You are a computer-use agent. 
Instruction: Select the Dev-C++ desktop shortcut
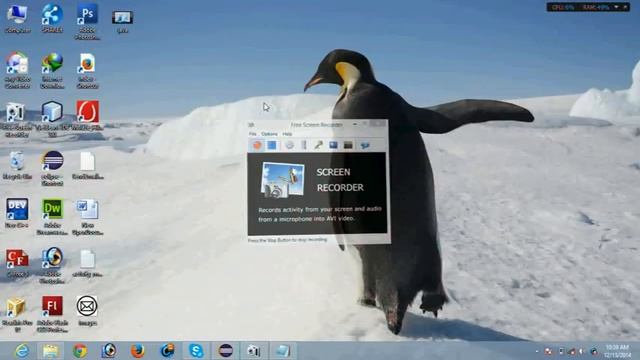click(x=17, y=213)
